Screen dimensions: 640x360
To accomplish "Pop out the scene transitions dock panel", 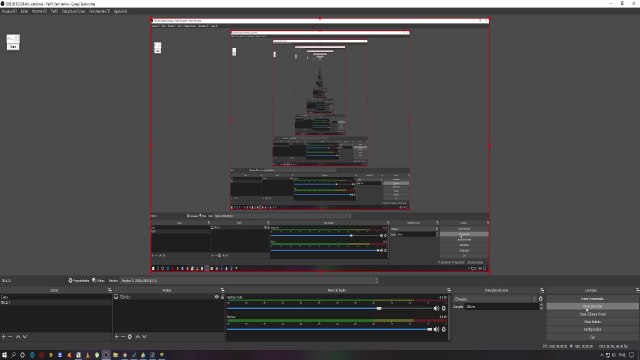I will [x=542, y=290].
